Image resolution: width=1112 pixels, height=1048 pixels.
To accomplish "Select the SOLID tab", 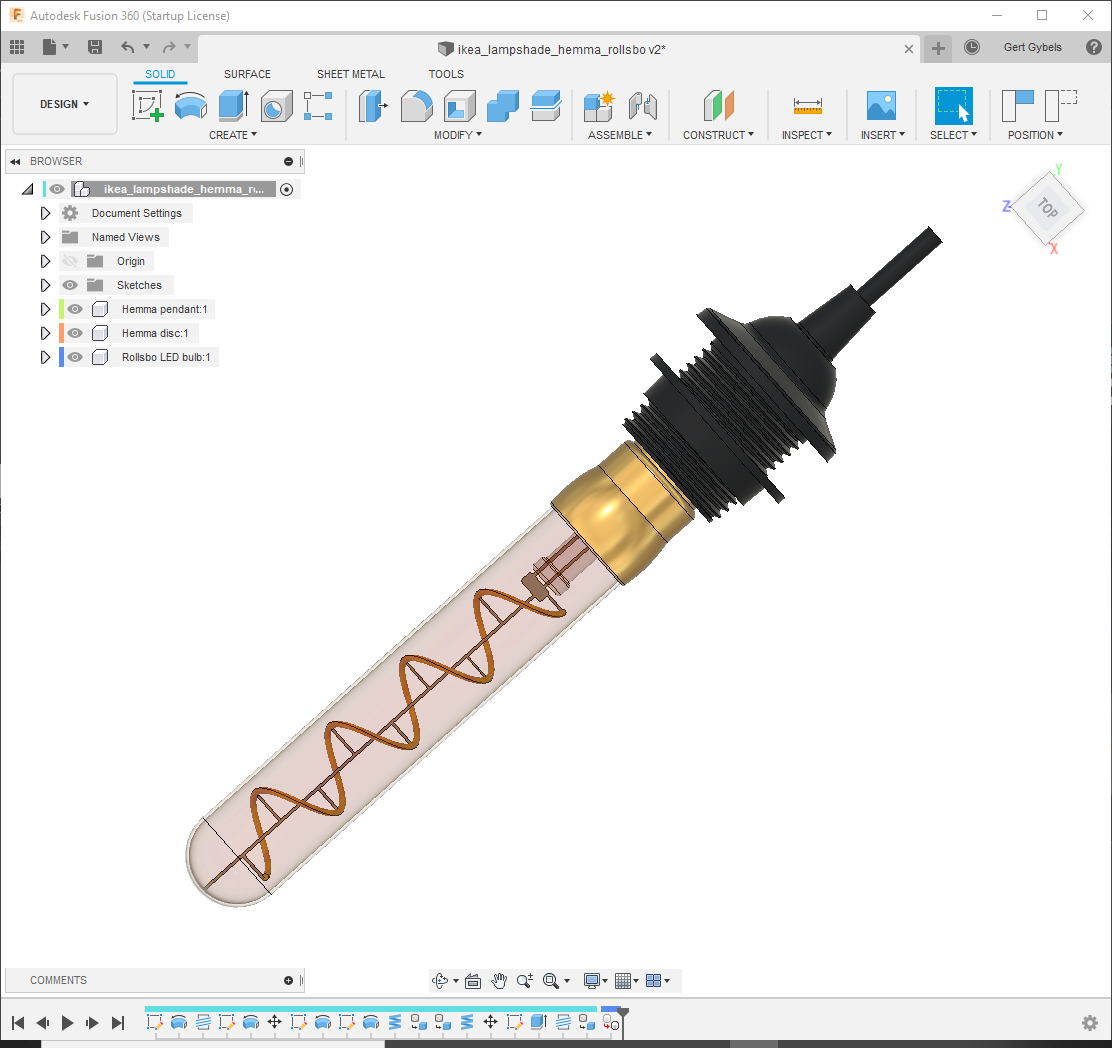I will 160,74.
